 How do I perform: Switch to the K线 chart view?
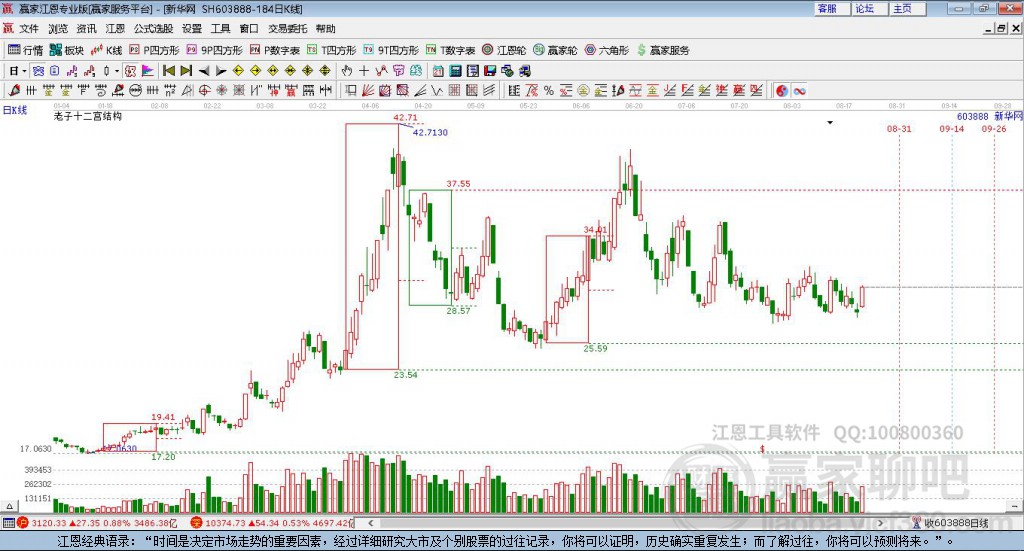[x=106, y=50]
